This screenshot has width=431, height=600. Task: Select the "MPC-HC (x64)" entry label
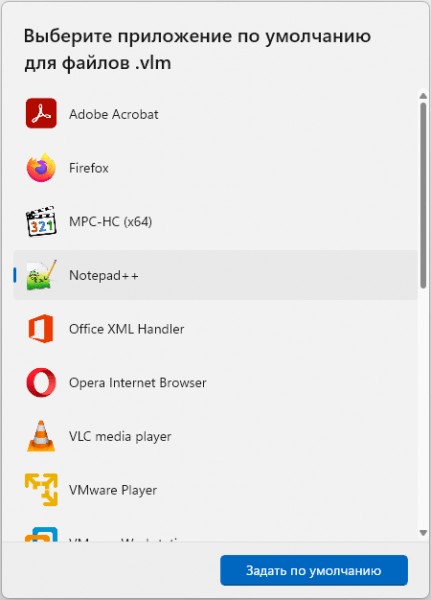111,222
